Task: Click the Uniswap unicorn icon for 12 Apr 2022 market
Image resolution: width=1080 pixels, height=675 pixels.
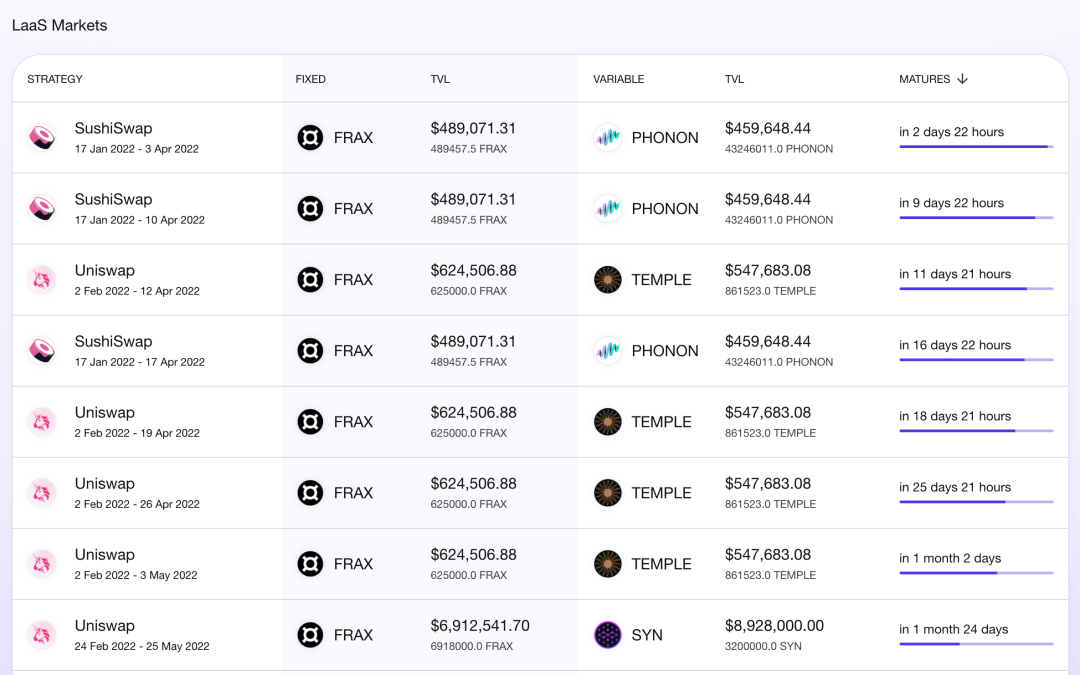Action: [x=41, y=280]
